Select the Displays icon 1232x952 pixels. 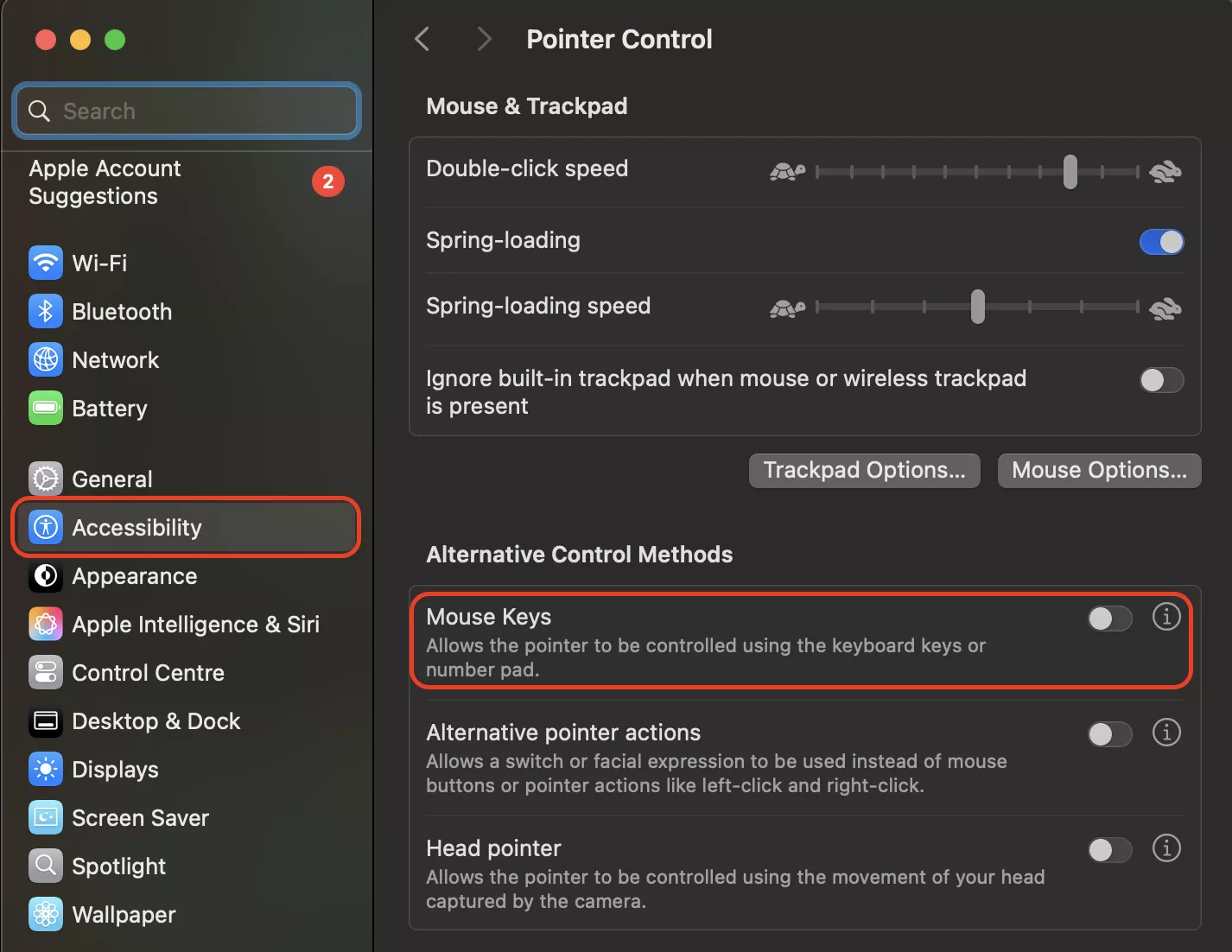pos(46,770)
